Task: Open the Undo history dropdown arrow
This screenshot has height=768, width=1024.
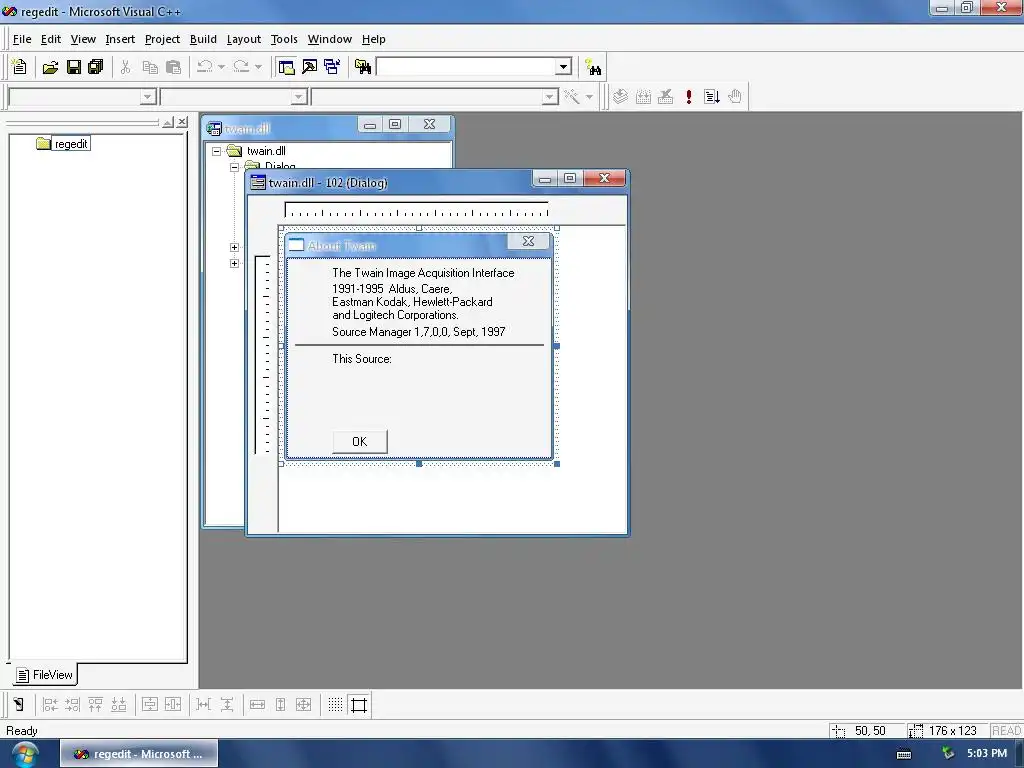Action: [x=221, y=67]
